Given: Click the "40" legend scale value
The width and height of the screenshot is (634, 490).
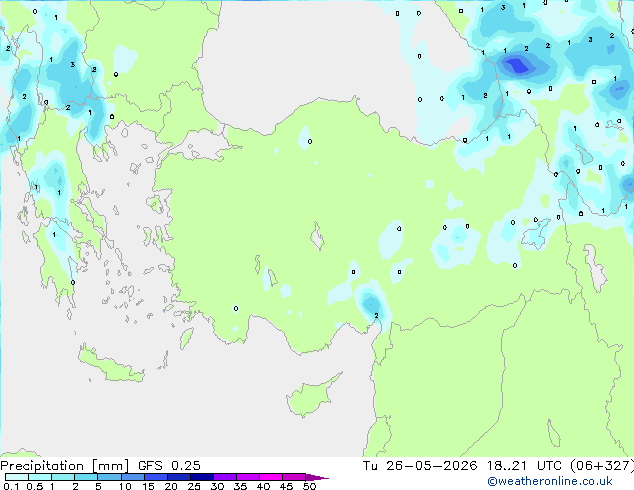Looking at the screenshot, I should (x=263, y=486).
